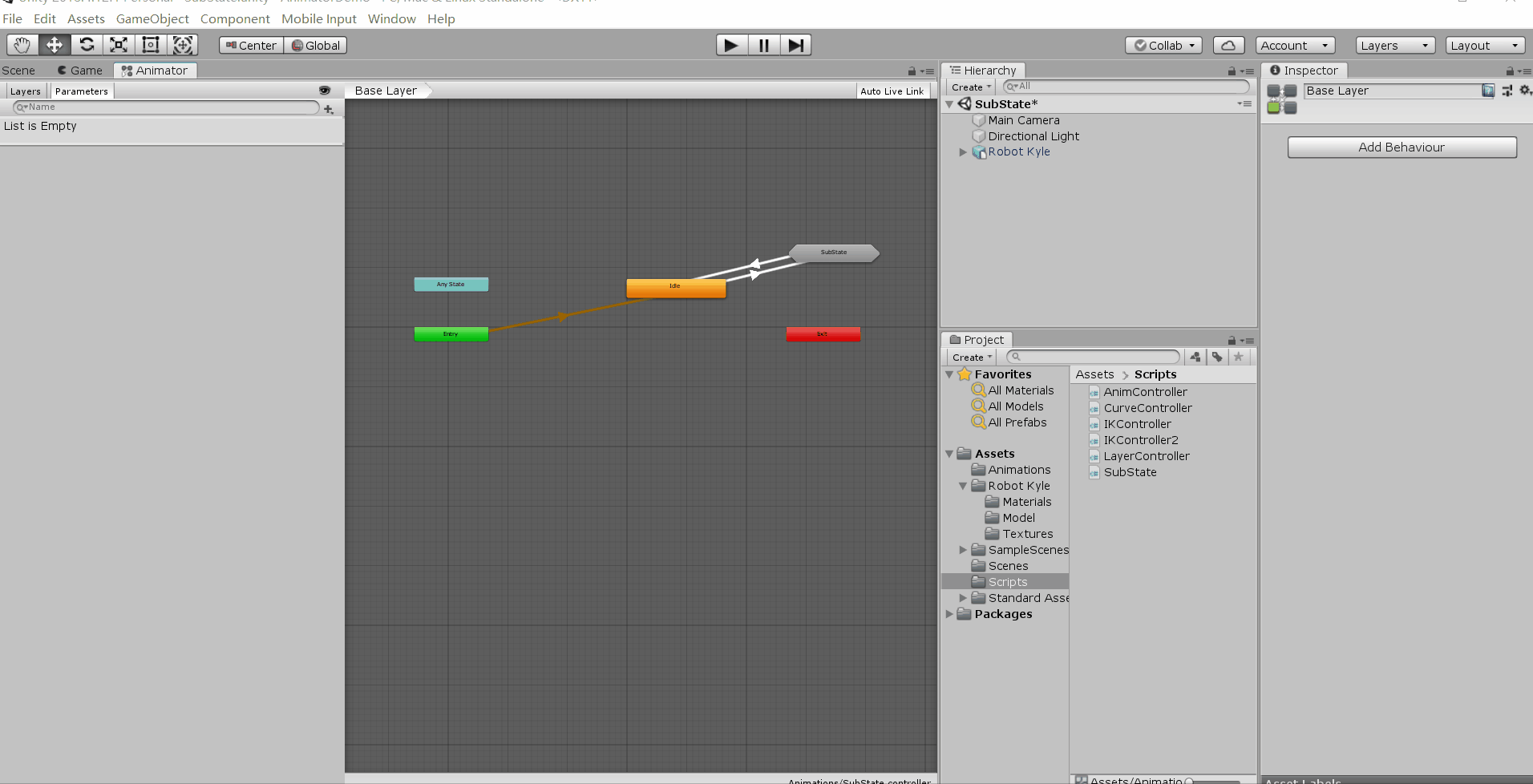The width and height of the screenshot is (1533, 784).
Task: Toggle the Center pivot mode button
Action: (x=252, y=46)
